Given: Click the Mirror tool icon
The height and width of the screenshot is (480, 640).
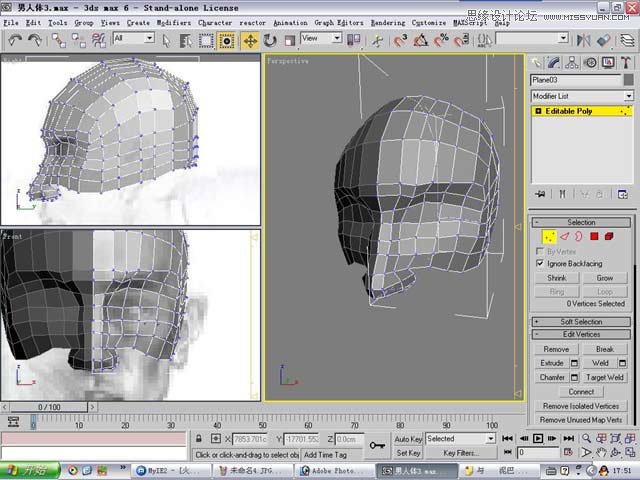Looking at the screenshot, I should [584, 40].
